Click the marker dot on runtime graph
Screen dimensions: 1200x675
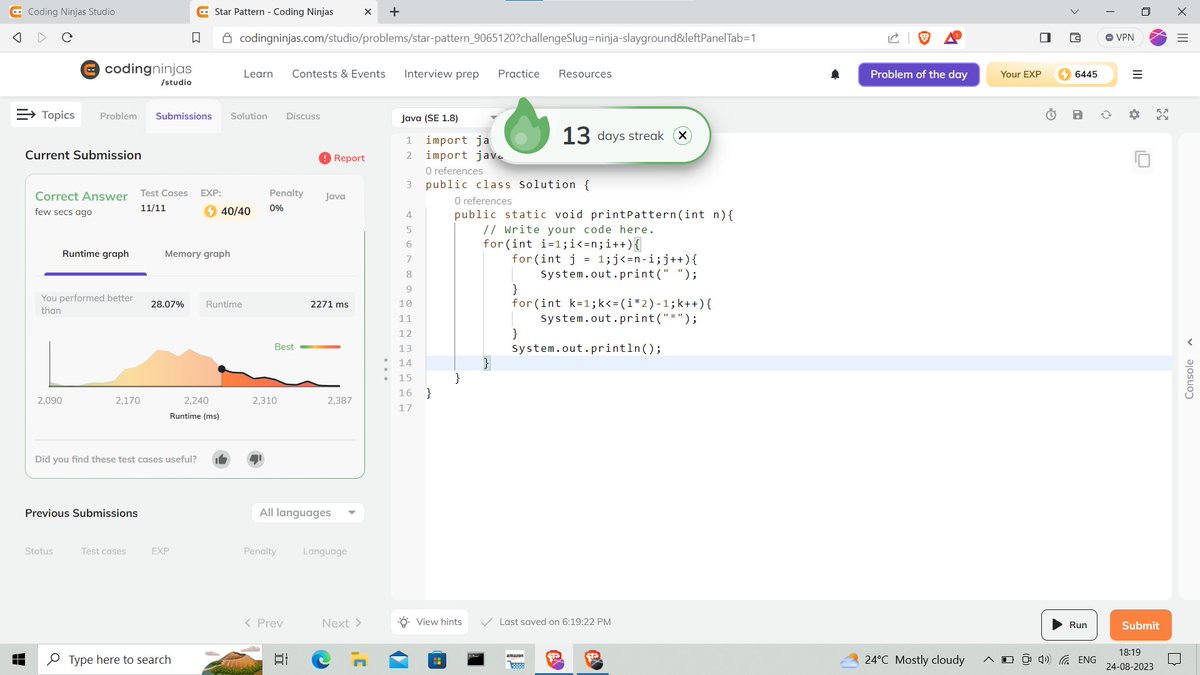click(221, 368)
